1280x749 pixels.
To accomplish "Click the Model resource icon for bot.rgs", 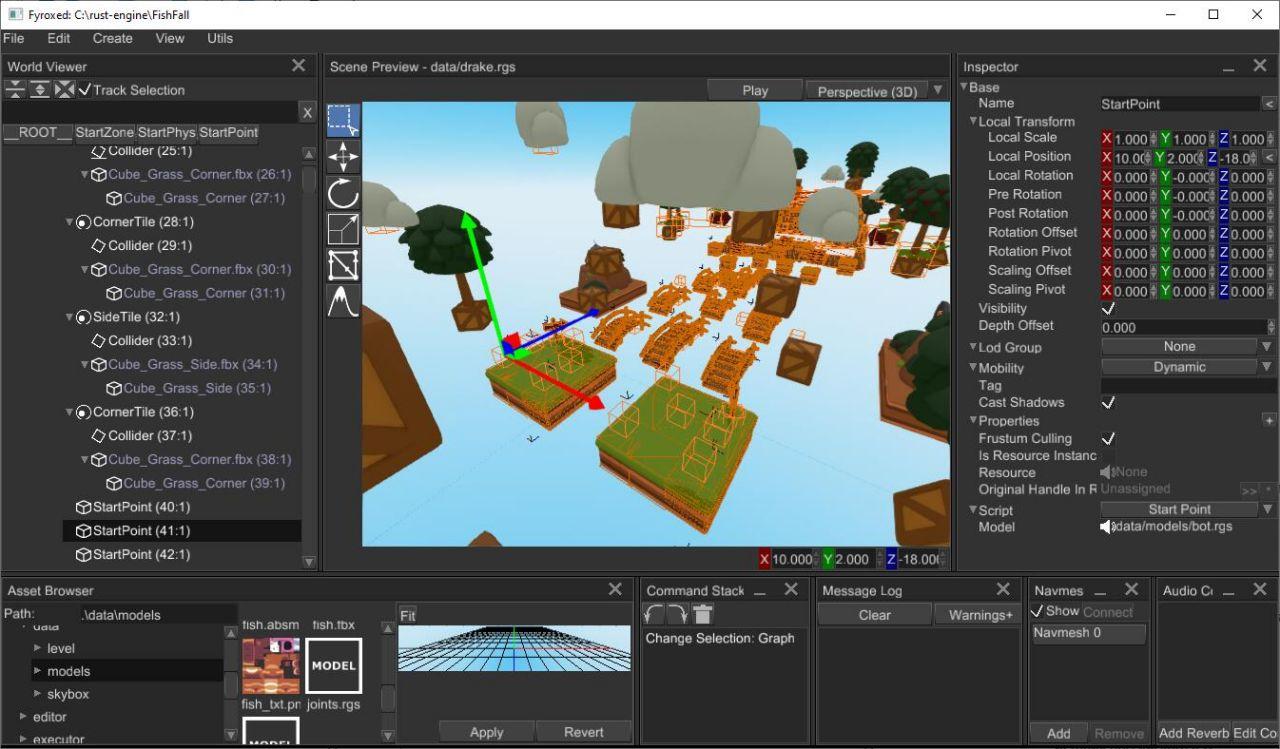I will pyautogui.click(x=1107, y=527).
